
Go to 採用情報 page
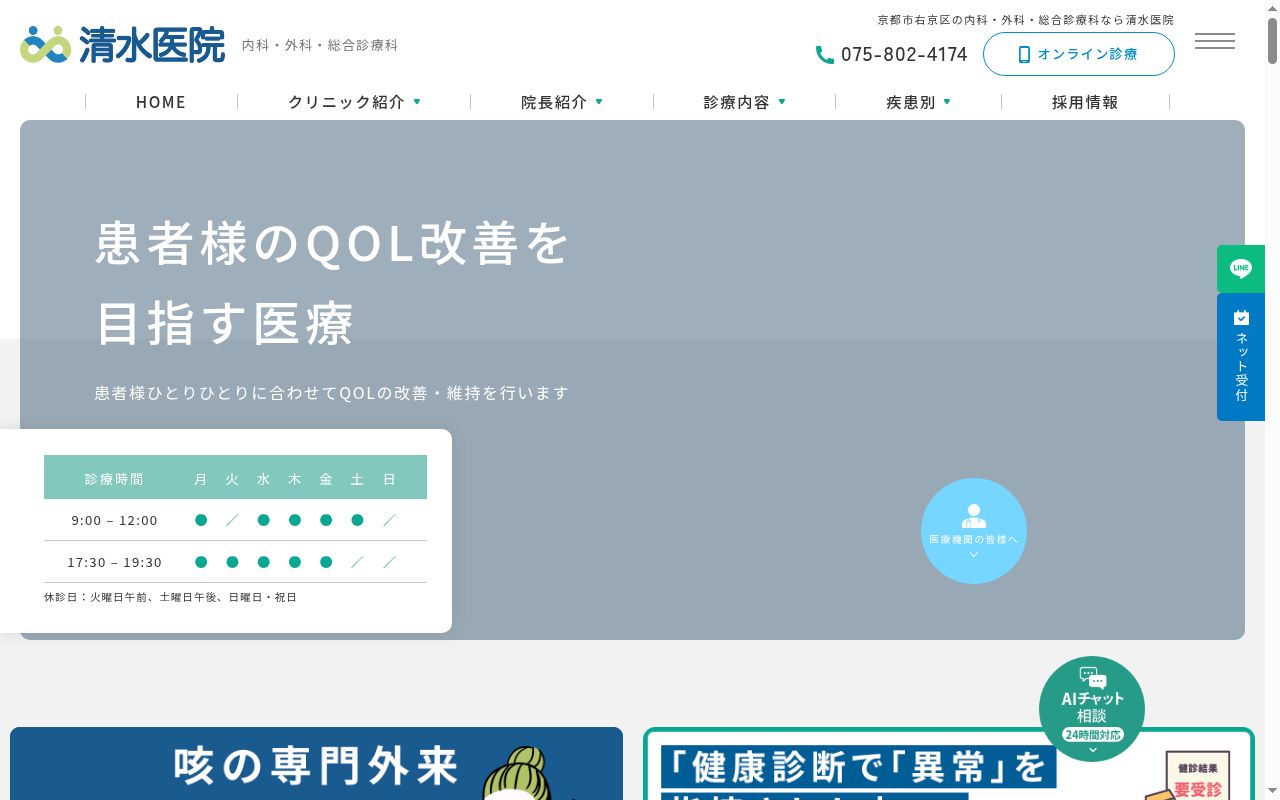pyautogui.click(x=1085, y=102)
